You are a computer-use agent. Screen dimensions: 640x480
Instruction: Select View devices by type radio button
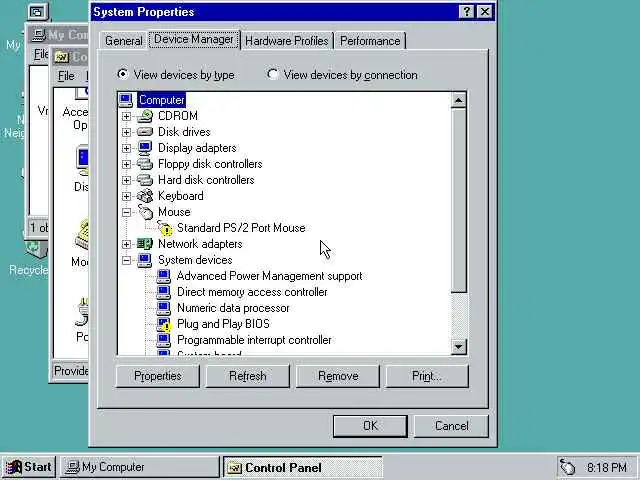click(122, 74)
